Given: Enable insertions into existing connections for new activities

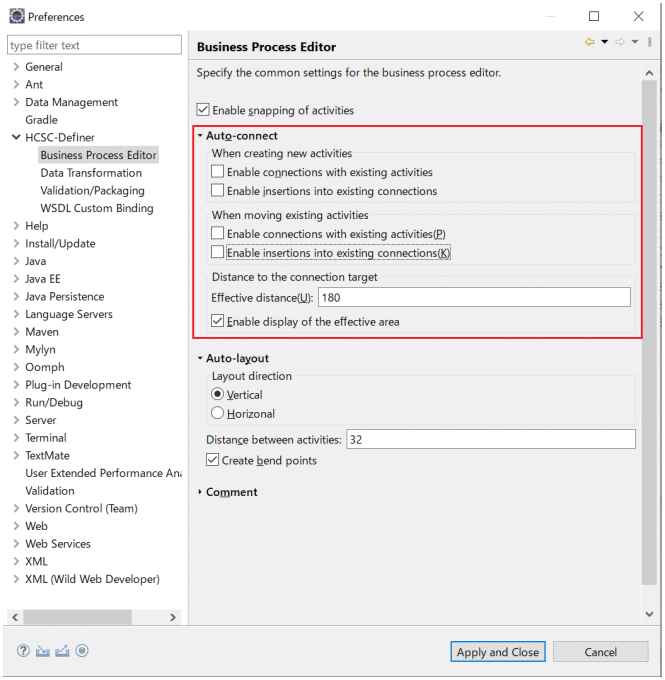Looking at the screenshot, I should [x=217, y=190].
